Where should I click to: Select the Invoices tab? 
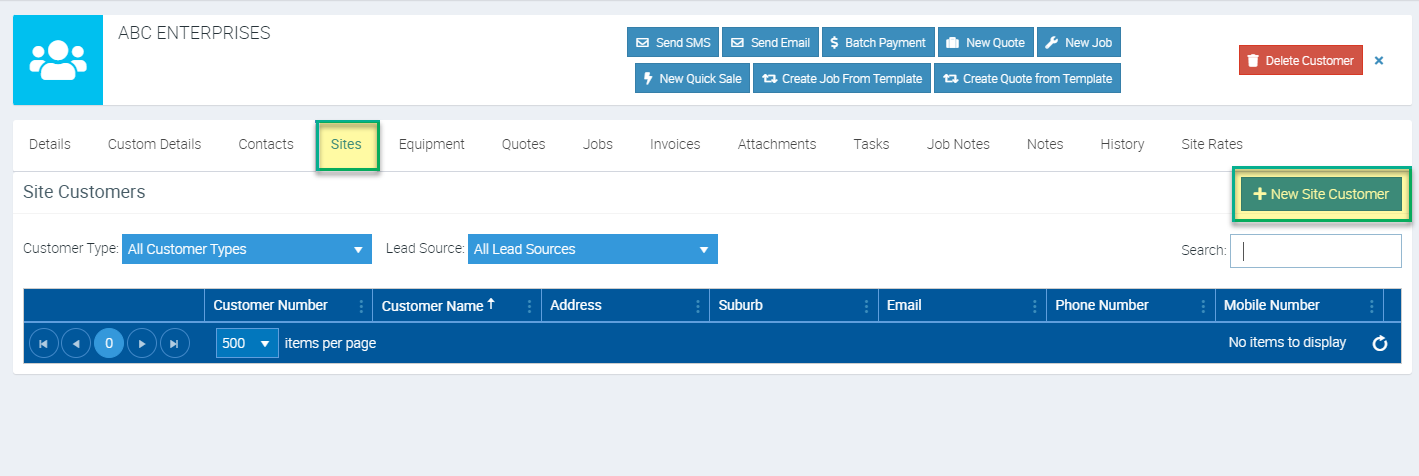pos(675,144)
